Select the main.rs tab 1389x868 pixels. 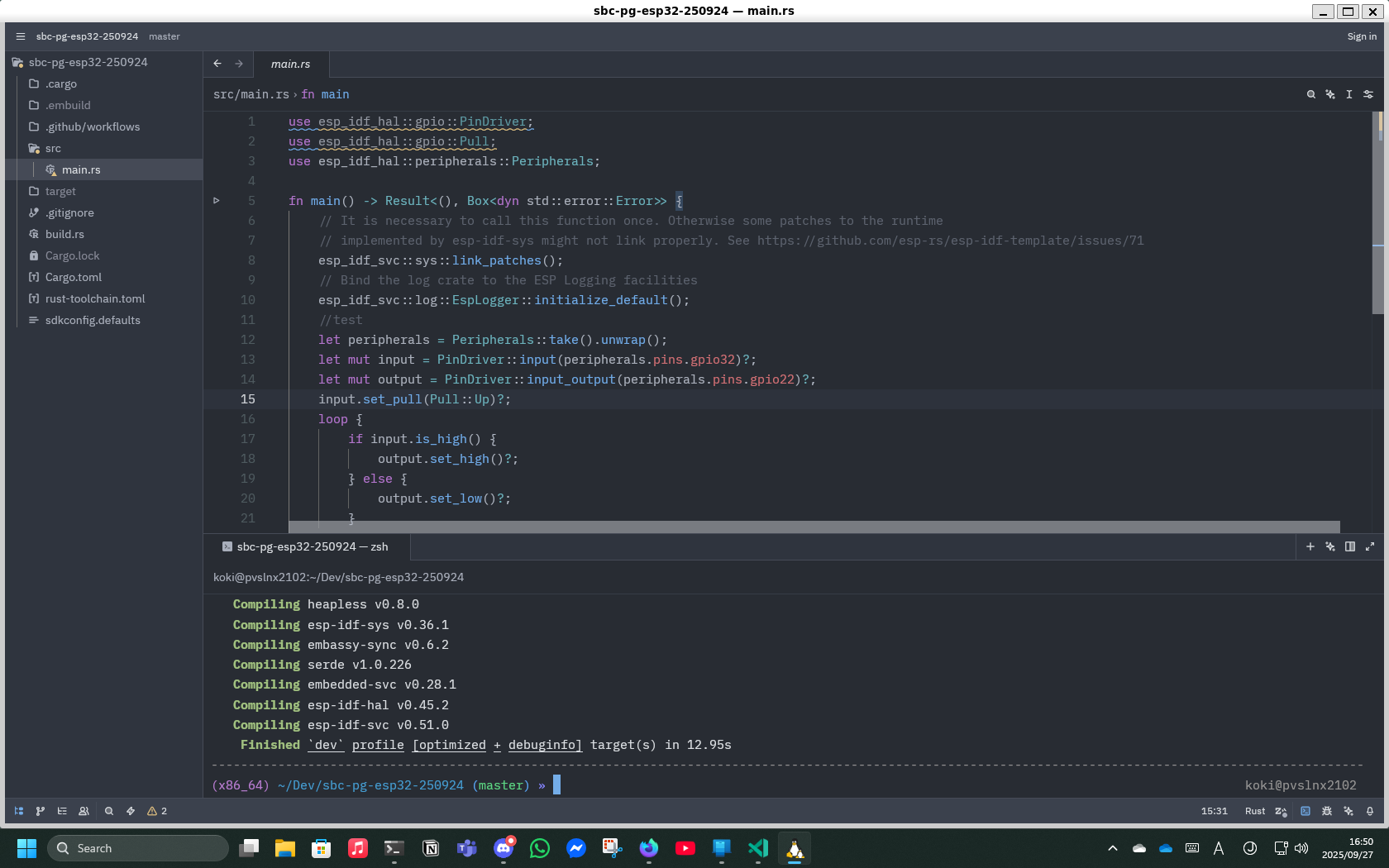pyautogui.click(x=290, y=64)
